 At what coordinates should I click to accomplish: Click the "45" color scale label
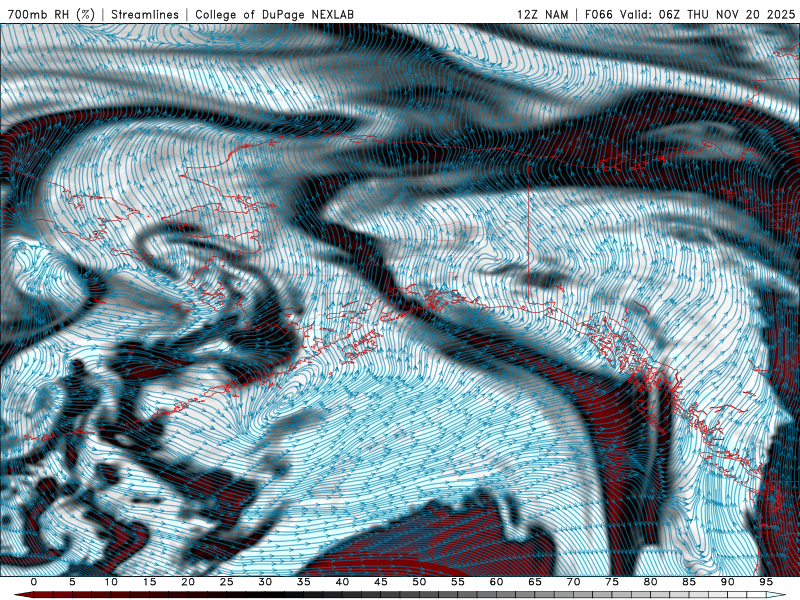[x=381, y=582]
